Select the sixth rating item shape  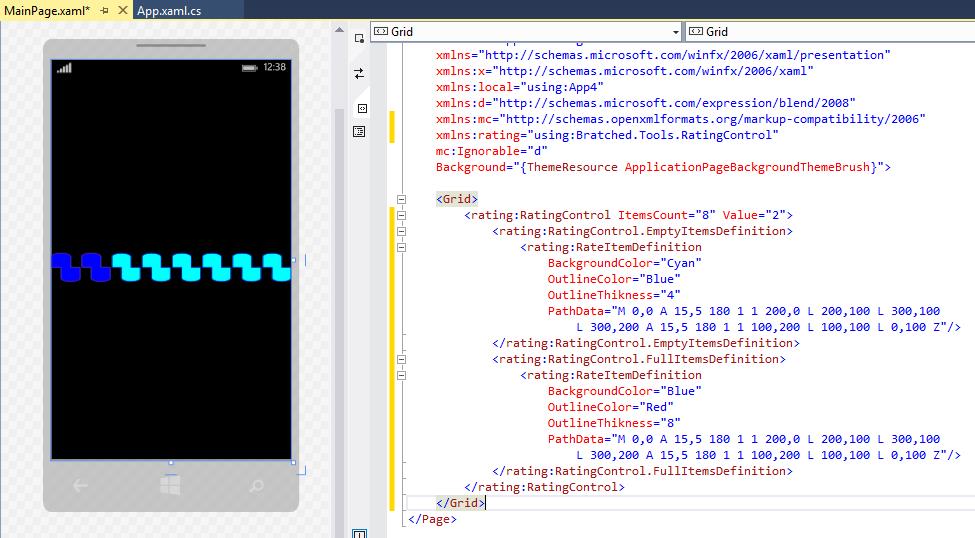(x=217, y=267)
